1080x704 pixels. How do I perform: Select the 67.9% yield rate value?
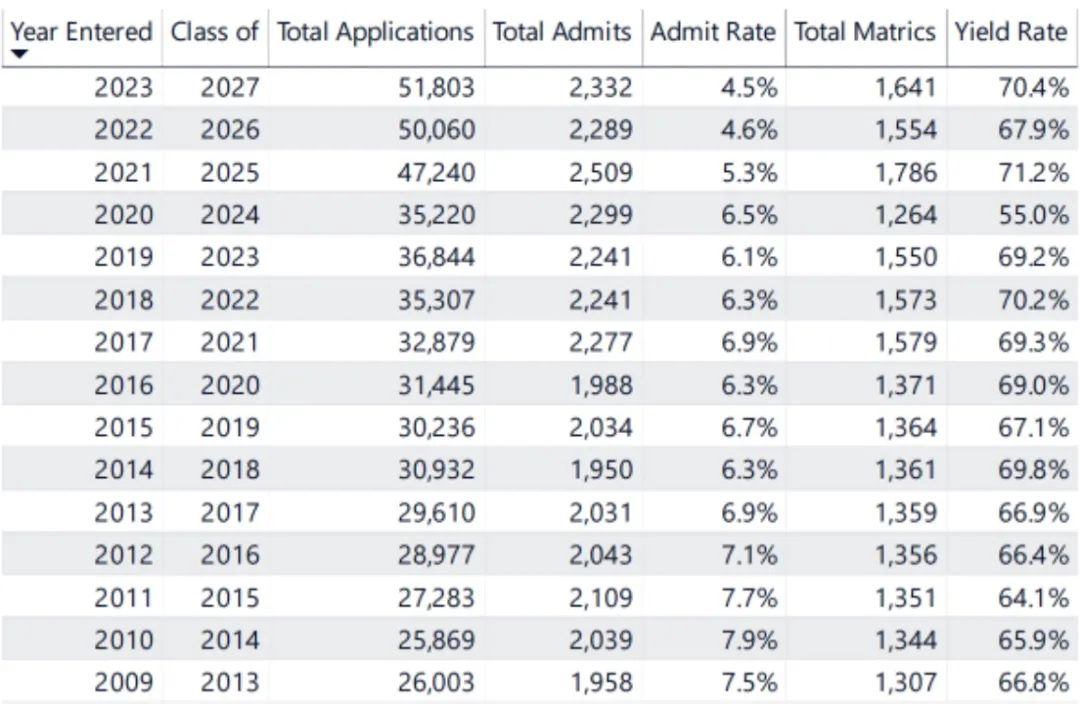[1034, 130]
